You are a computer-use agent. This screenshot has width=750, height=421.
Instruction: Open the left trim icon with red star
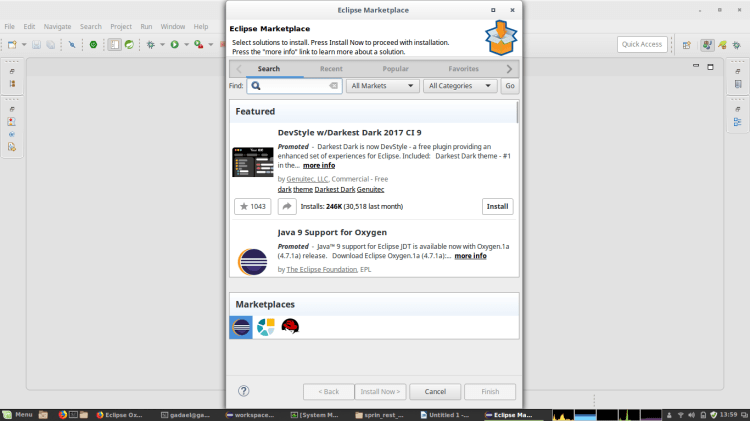tap(12, 122)
